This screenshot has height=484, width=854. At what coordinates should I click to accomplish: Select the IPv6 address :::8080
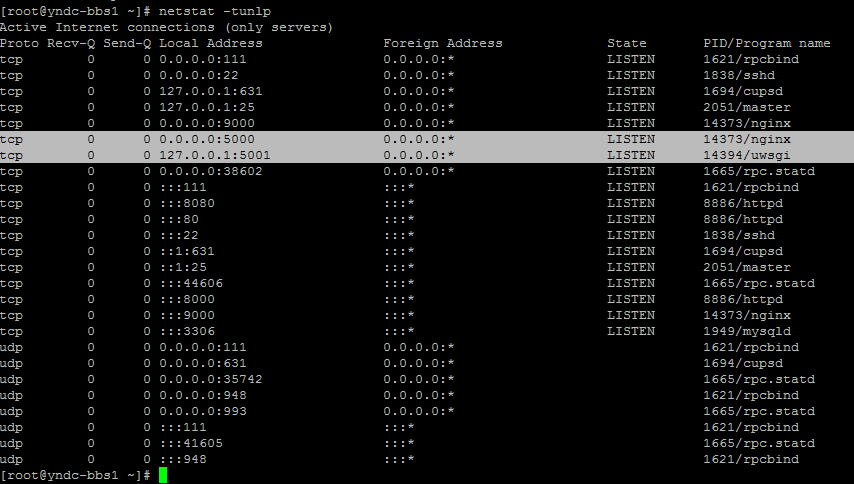point(187,203)
